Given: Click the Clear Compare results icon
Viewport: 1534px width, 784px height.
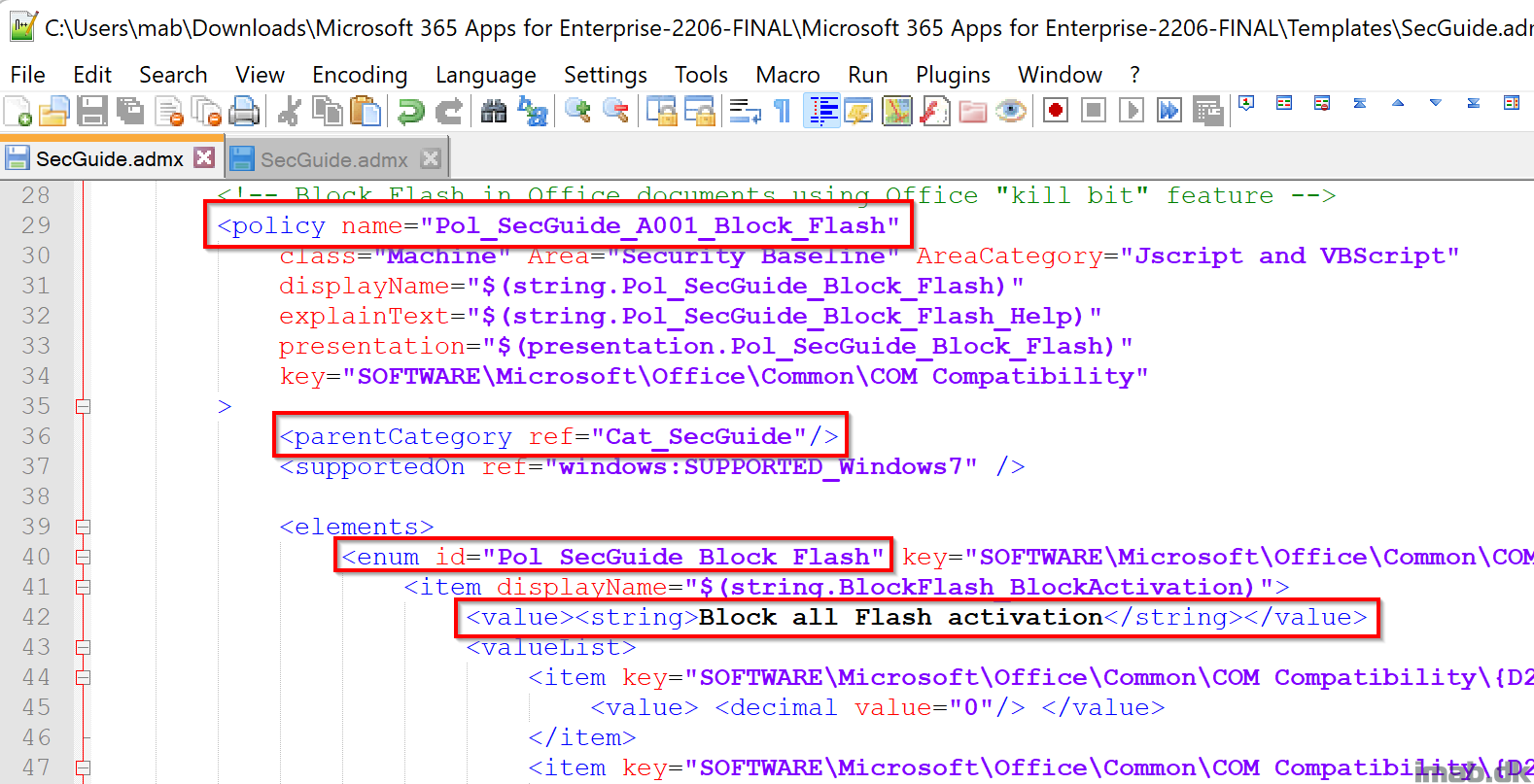Looking at the screenshot, I should click(1322, 103).
